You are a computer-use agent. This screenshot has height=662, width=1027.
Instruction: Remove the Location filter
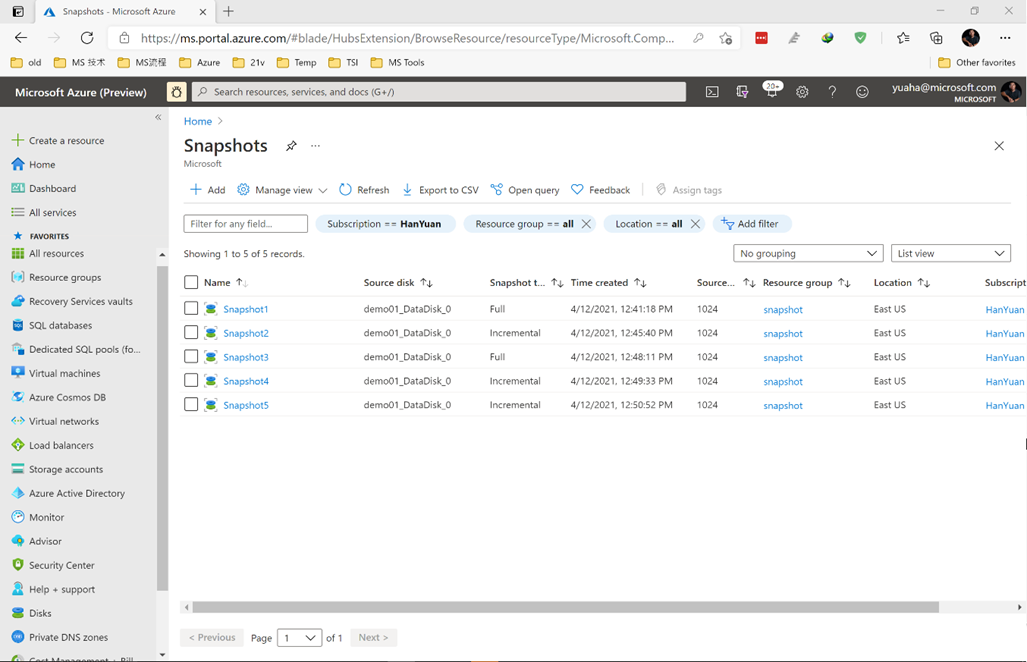pos(695,224)
